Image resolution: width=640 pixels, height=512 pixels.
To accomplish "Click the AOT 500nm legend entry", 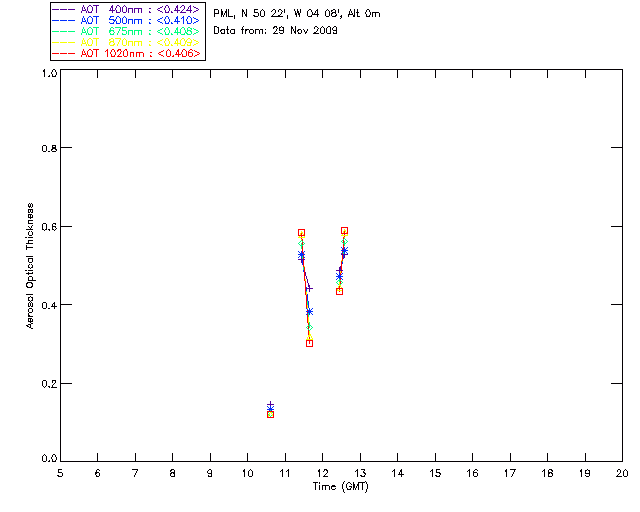I will [x=127, y=20].
